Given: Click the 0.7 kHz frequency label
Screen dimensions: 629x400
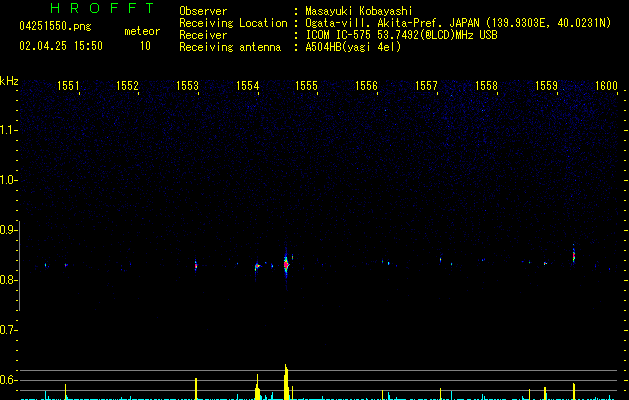Looking at the screenshot, I should pyautogui.click(x=8, y=330).
